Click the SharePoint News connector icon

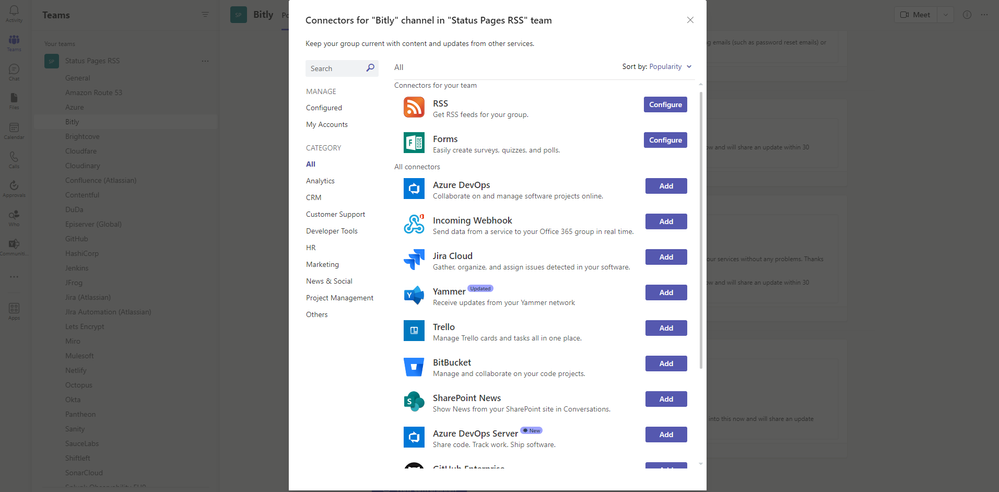414,402
